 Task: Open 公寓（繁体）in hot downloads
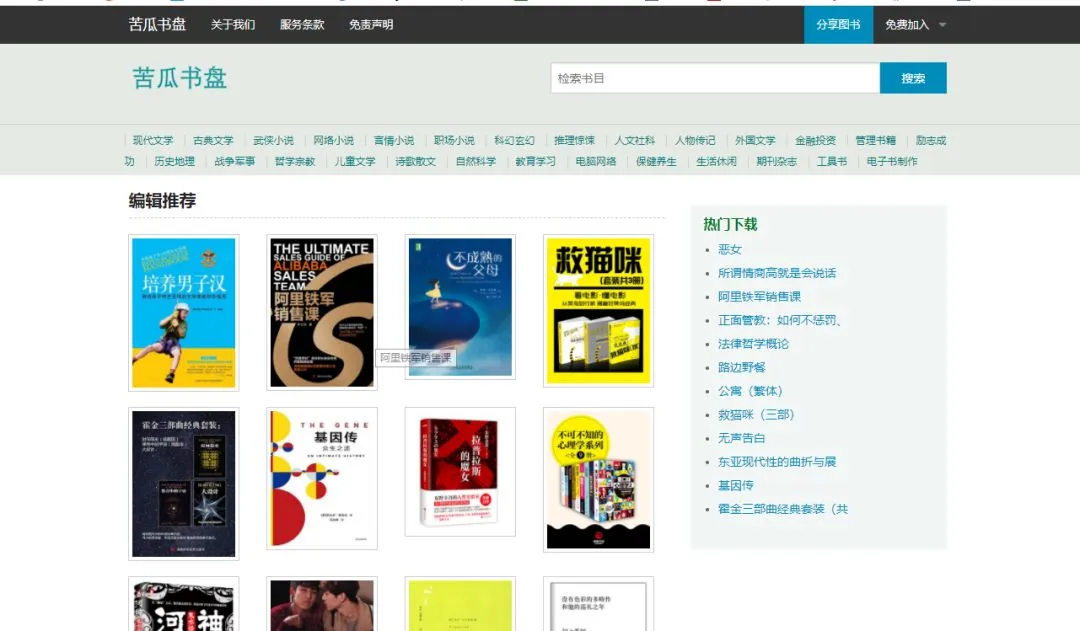coord(750,391)
